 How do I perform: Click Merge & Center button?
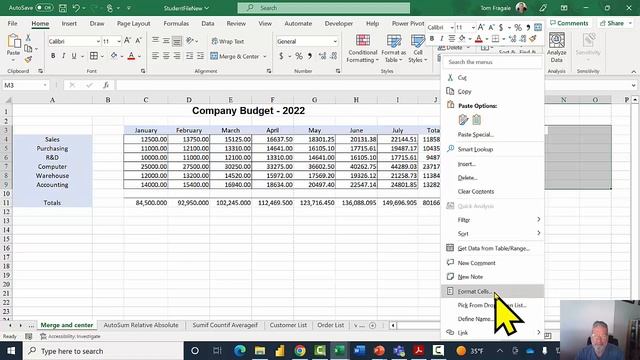(235, 56)
